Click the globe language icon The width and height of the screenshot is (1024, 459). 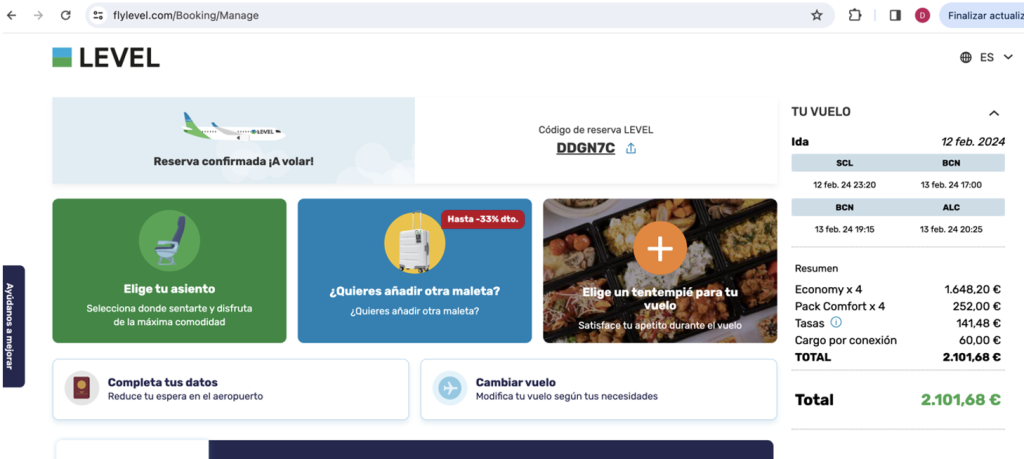tap(966, 57)
